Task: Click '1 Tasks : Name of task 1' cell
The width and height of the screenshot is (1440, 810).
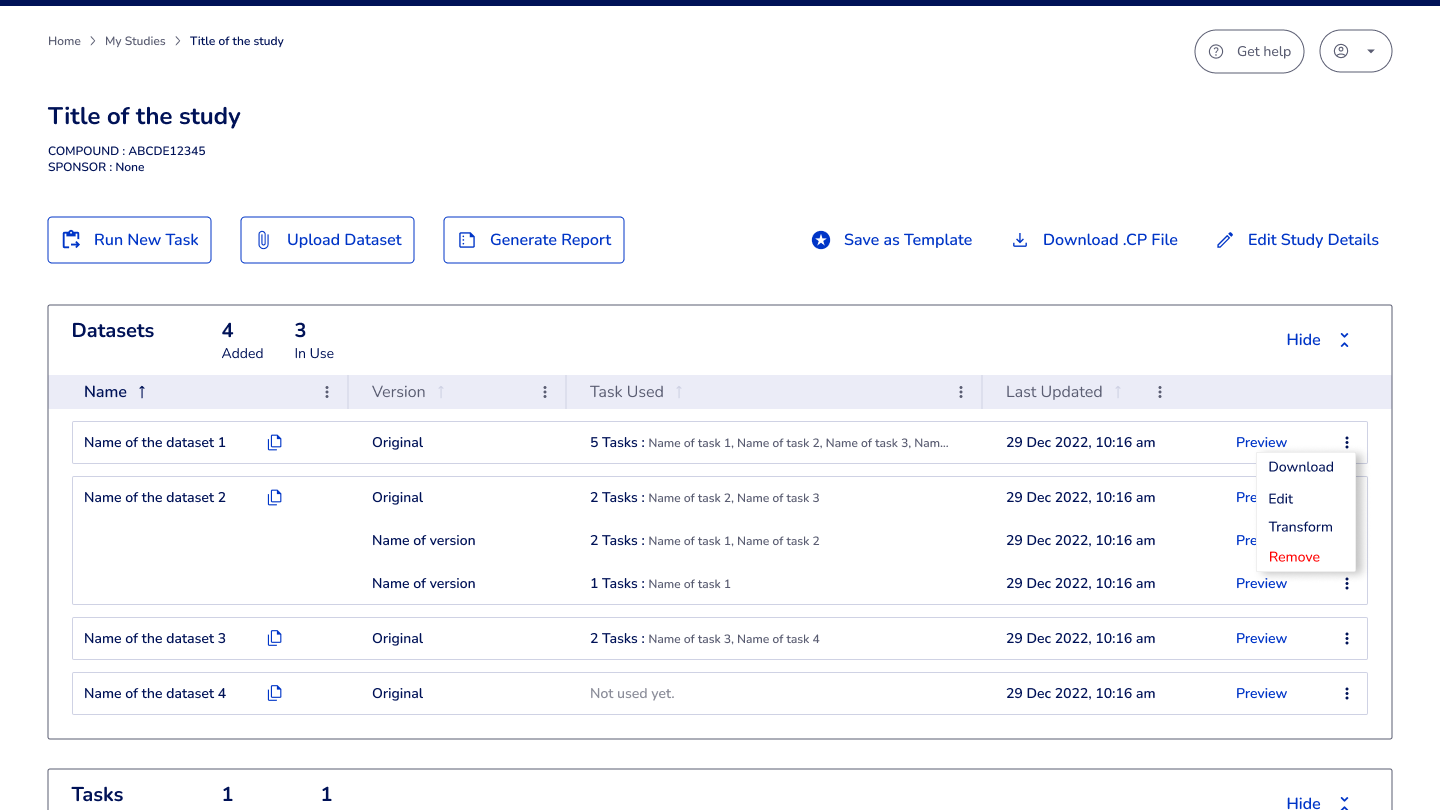Action: [660, 583]
